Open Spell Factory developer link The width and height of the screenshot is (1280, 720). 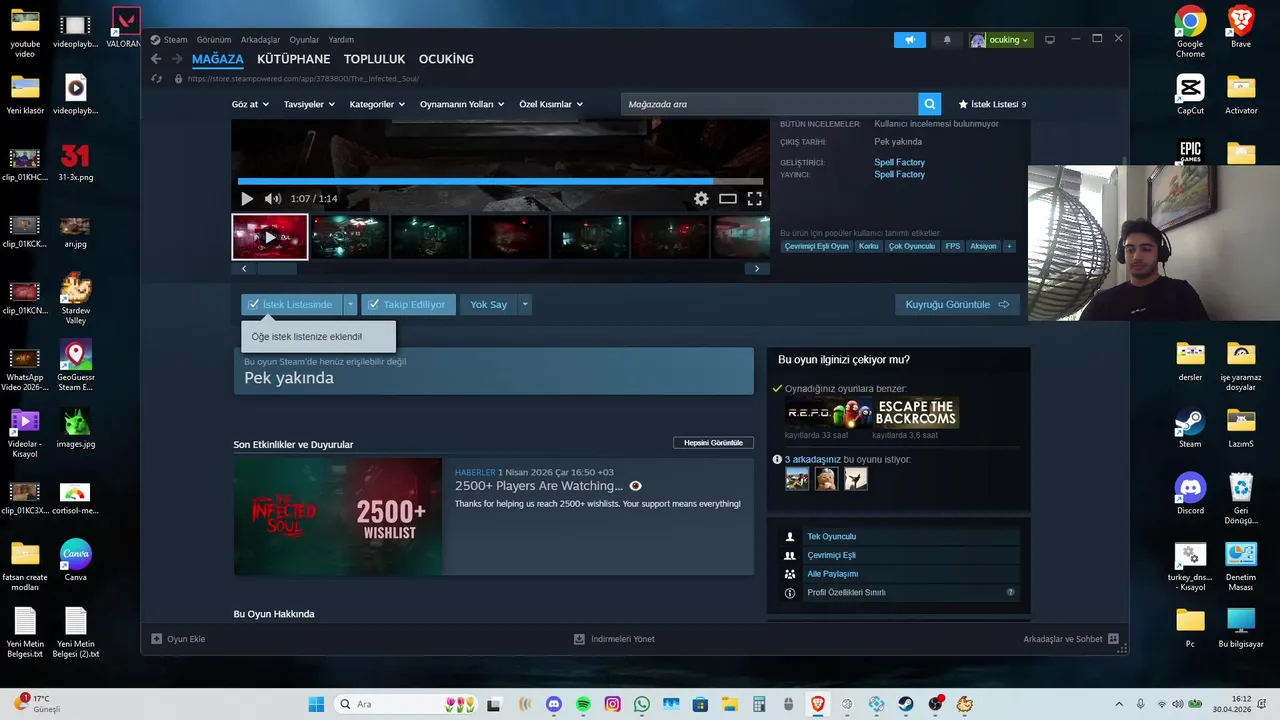pos(899,162)
